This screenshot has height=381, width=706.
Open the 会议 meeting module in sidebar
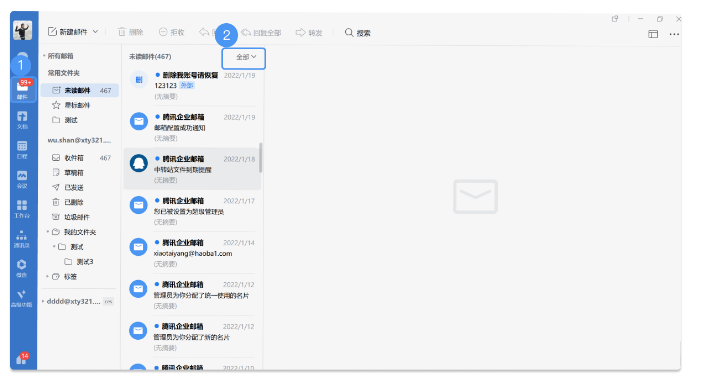(x=22, y=179)
